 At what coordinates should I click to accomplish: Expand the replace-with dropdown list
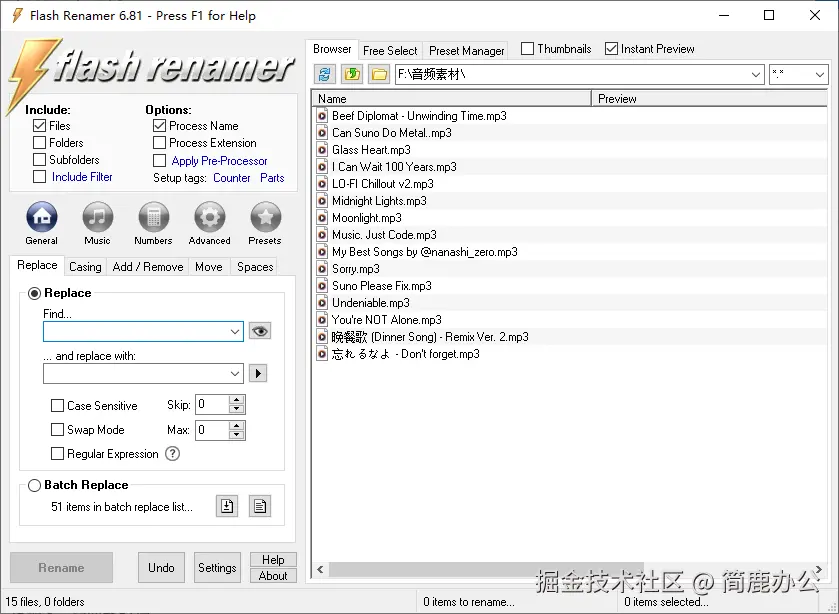pyautogui.click(x=234, y=374)
